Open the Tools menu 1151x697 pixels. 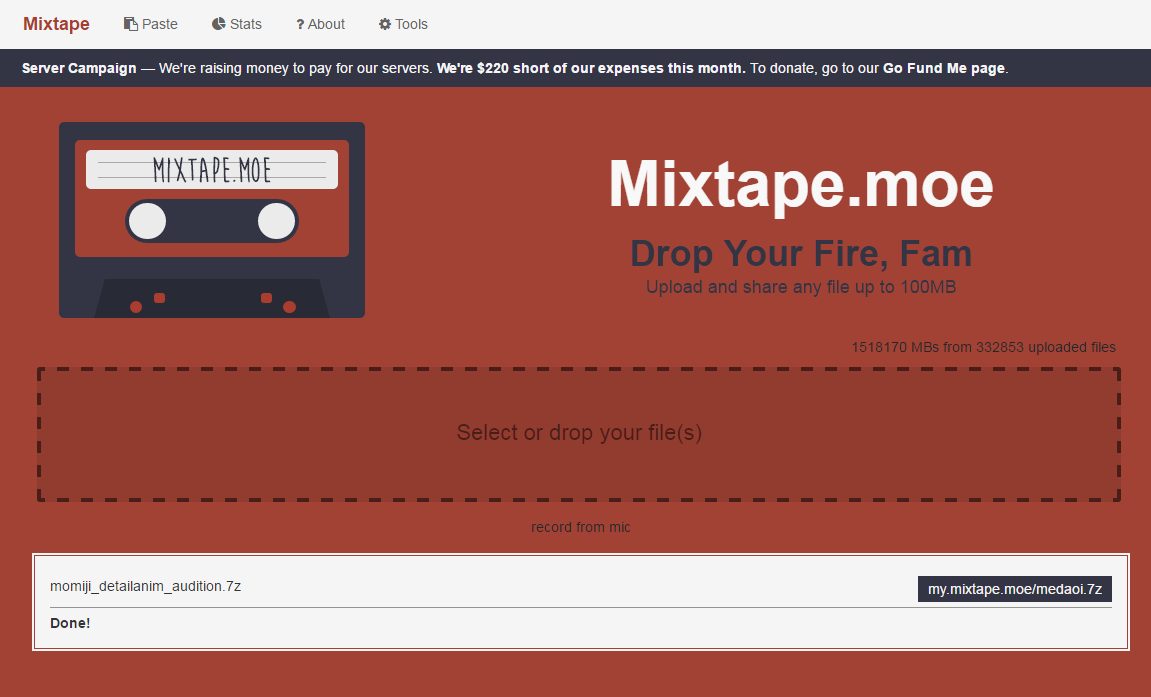(x=403, y=24)
